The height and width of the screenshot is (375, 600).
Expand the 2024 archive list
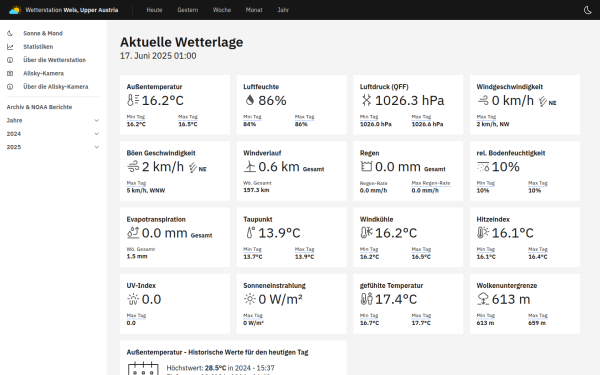coord(53,134)
